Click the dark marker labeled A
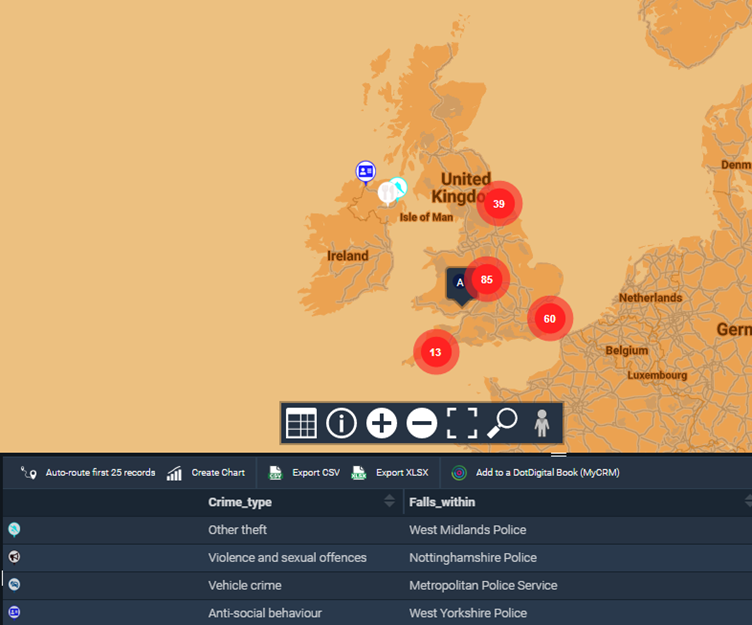This screenshot has width=752, height=625. [460, 283]
